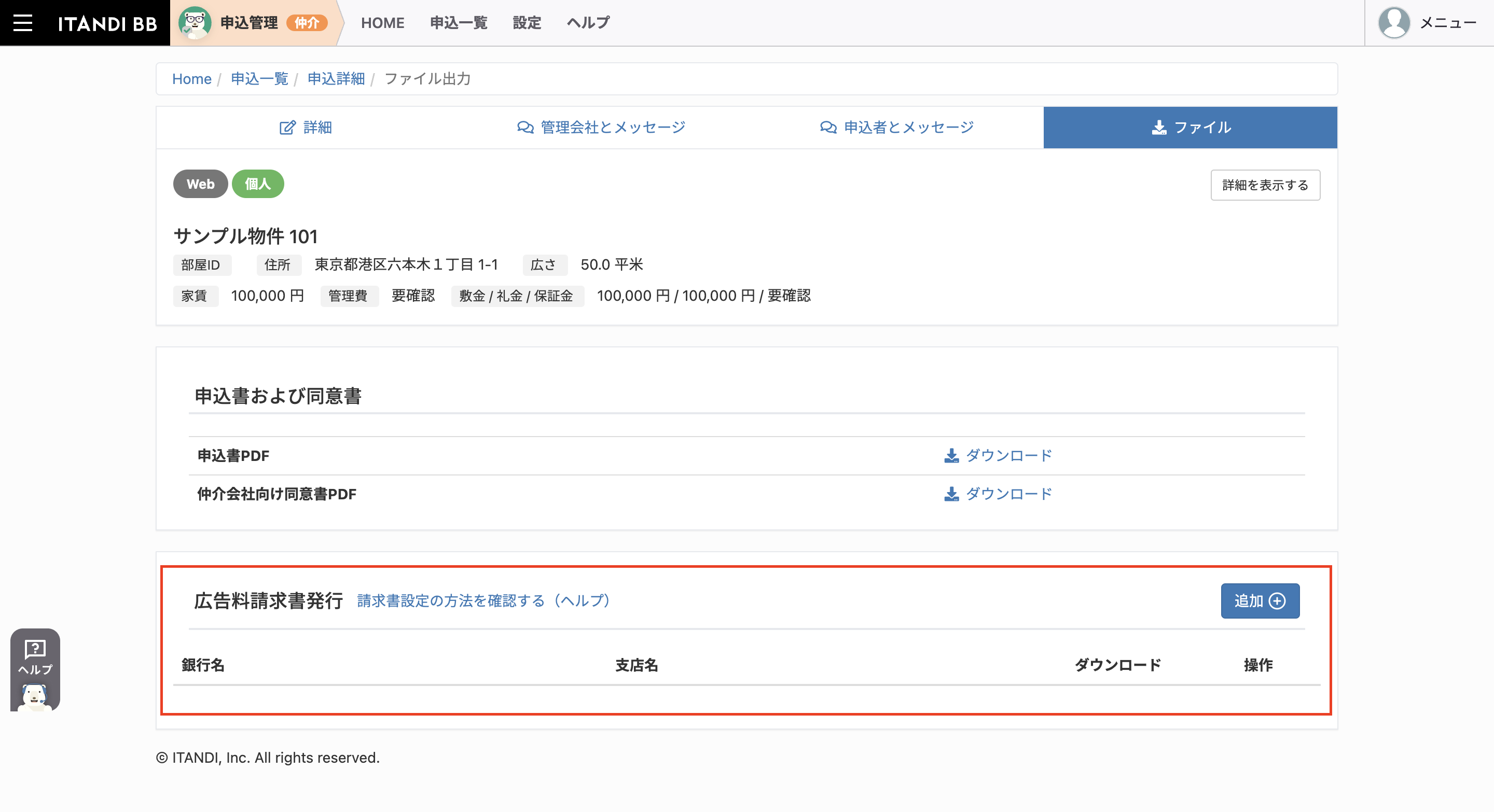1494x812 pixels.
Task: Click the 50.0 平米 value
Action: tap(612, 265)
